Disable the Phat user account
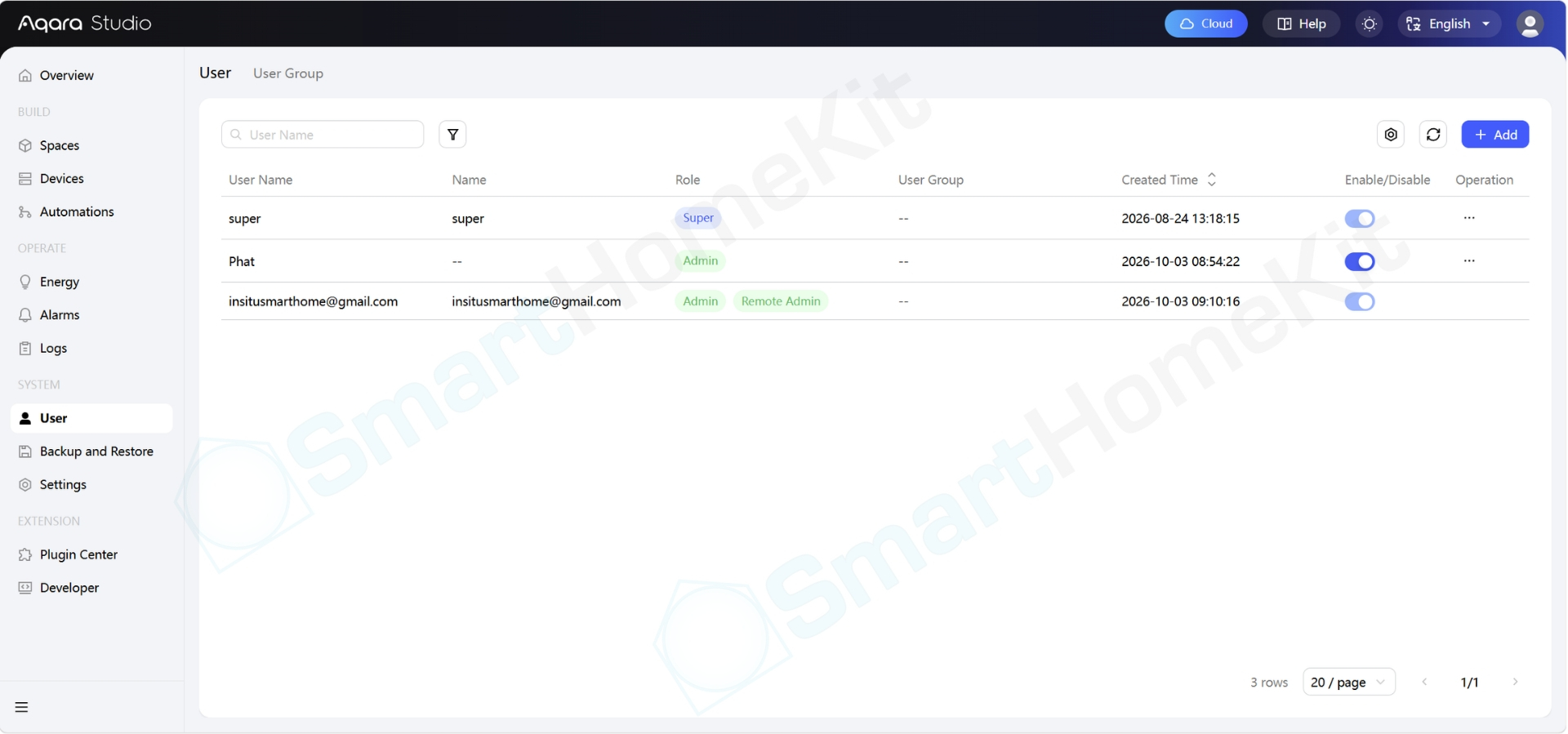Image resolution: width=1568 pixels, height=734 pixels. (1360, 262)
